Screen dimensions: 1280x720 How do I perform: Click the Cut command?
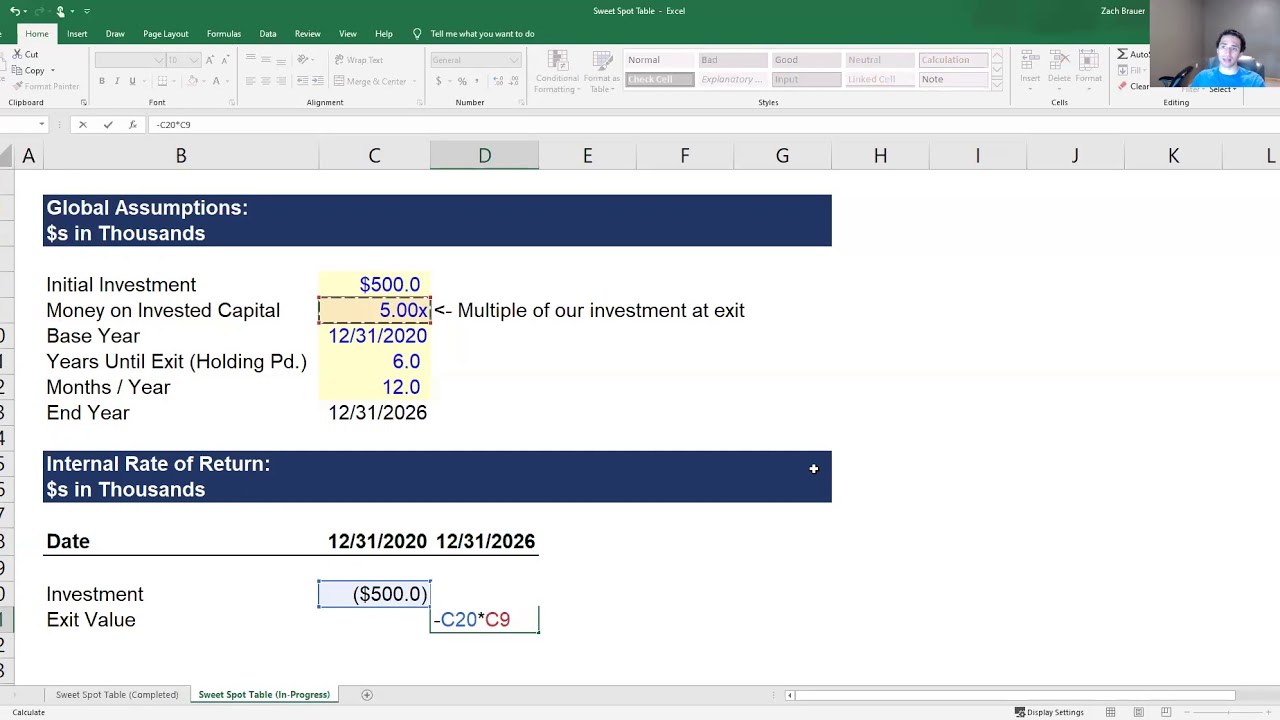tap(26, 54)
